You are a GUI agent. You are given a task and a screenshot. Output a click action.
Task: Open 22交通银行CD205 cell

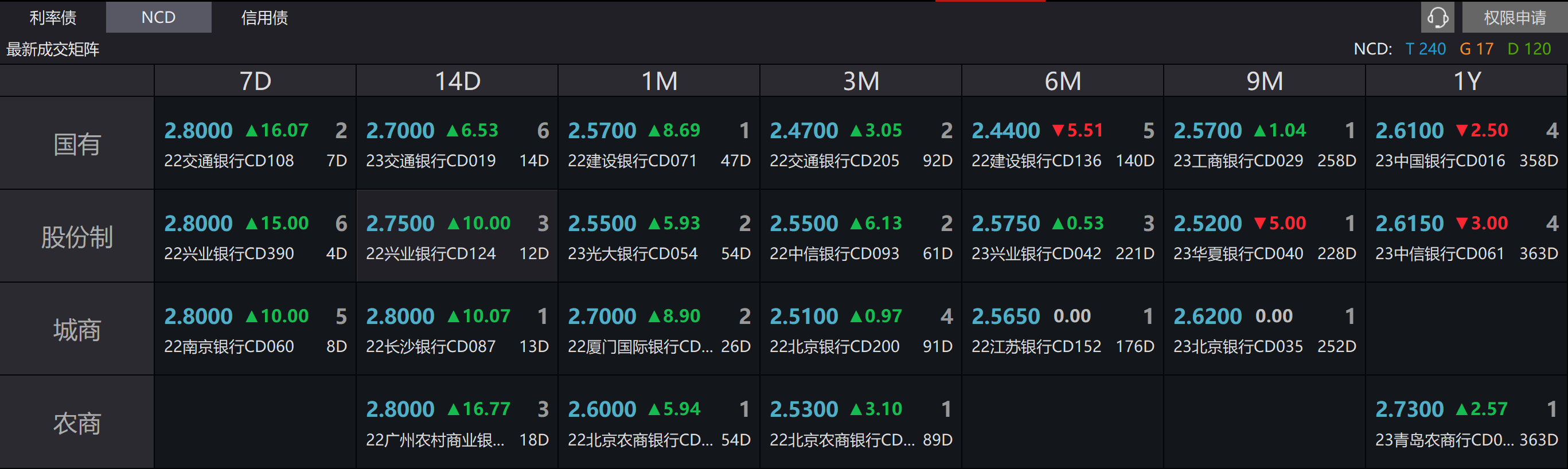[x=861, y=143]
